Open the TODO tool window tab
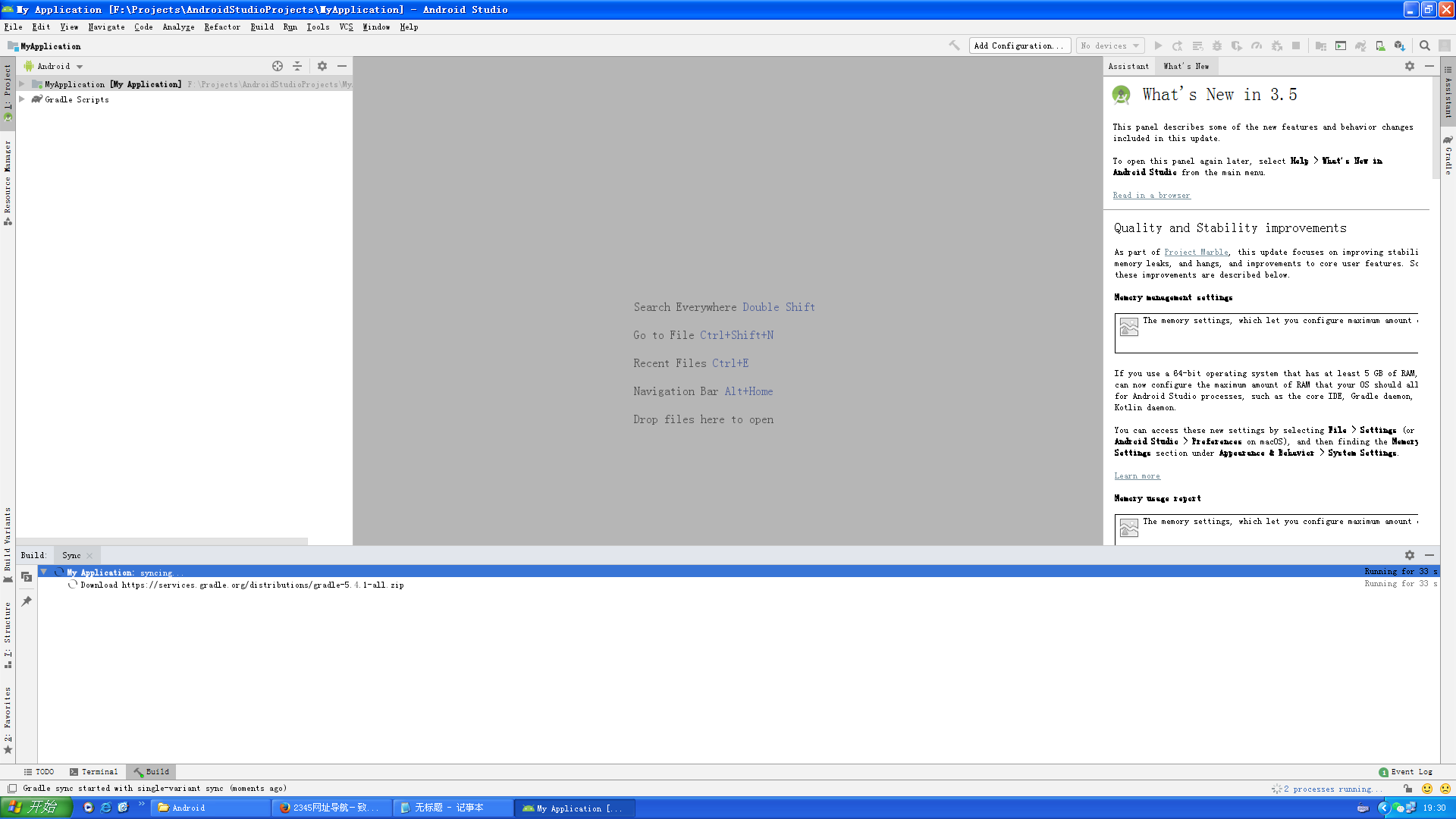Image resolution: width=1456 pixels, height=819 pixels. [x=39, y=772]
